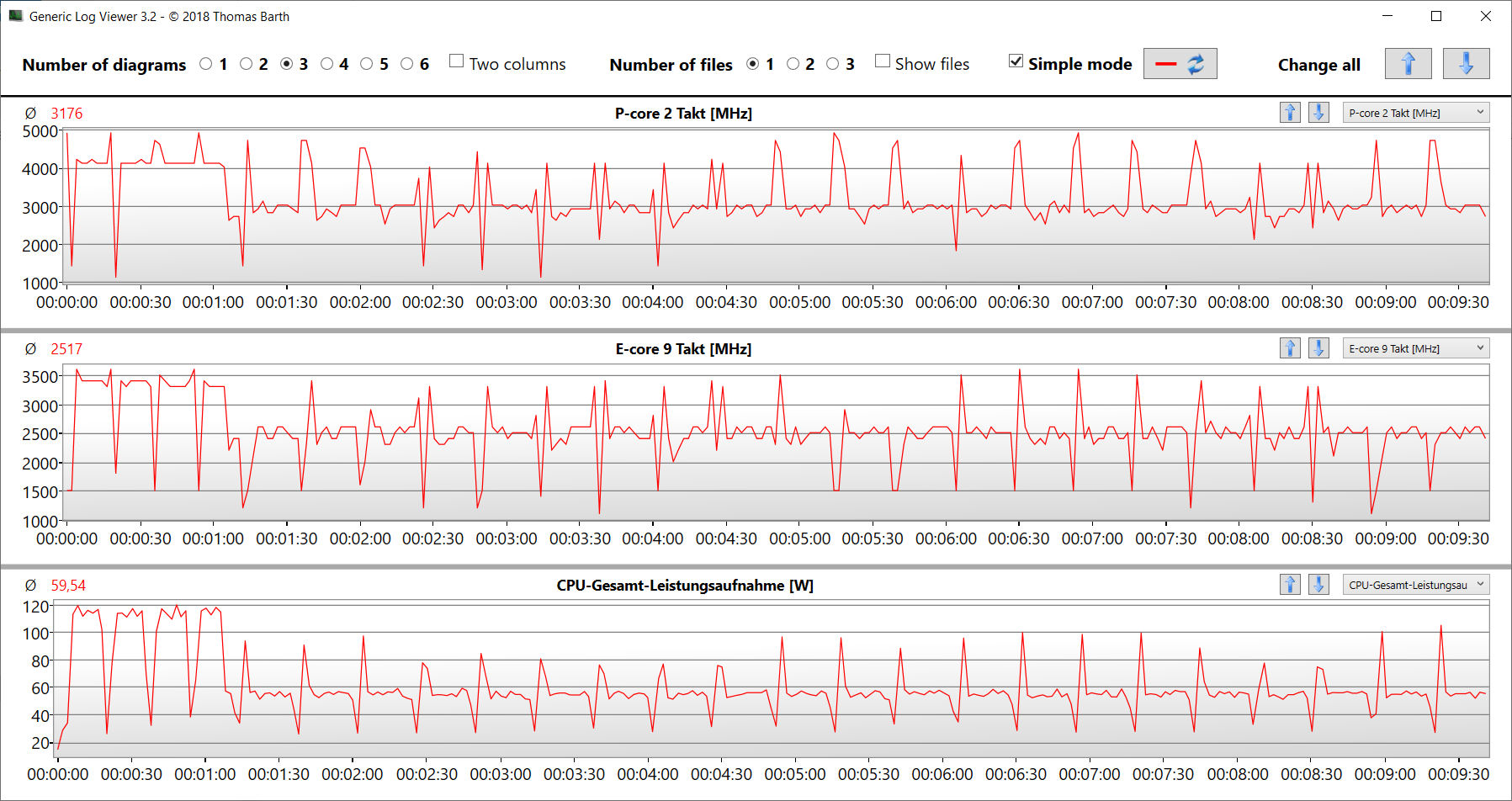Maximize the Generic Log Viewer window
The height and width of the screenshot is (801, 1512).
coord(1436,16)
